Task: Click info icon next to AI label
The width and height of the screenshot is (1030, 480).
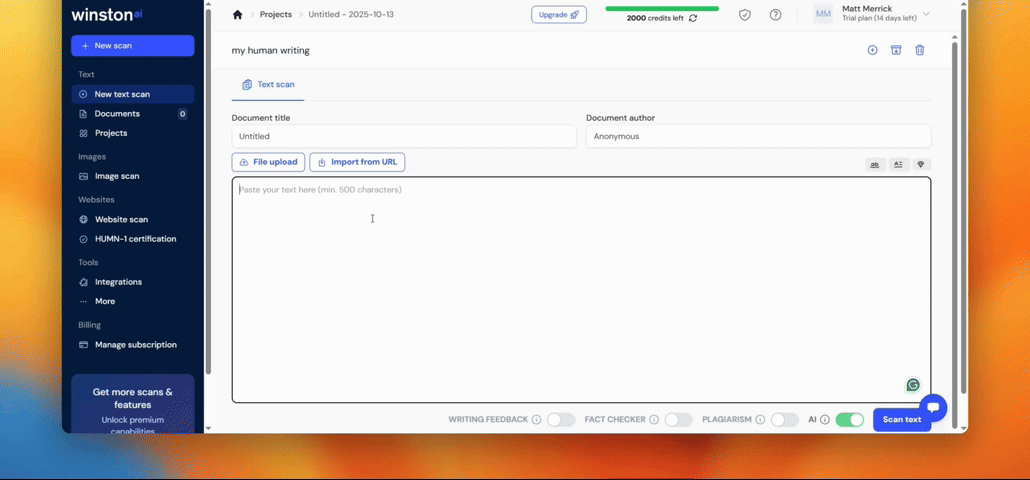Action: point(825,420)
